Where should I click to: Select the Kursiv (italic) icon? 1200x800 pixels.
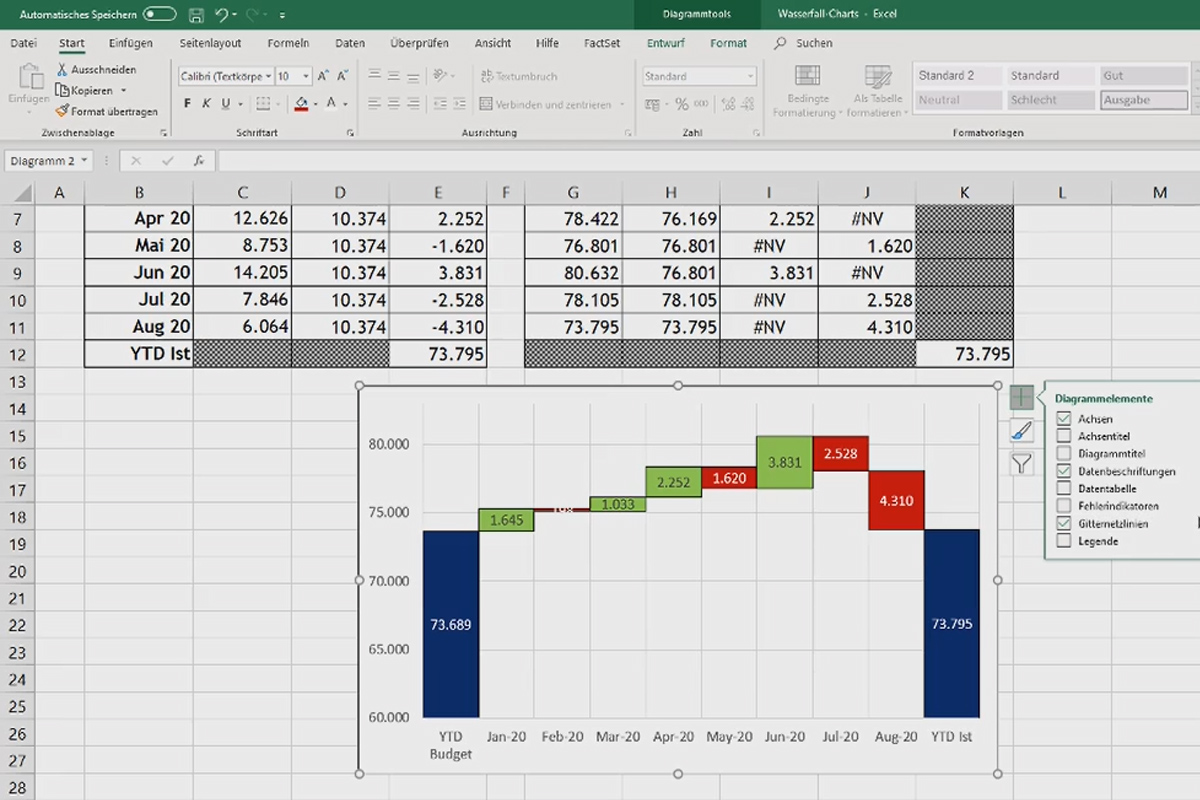coord(206,102)
